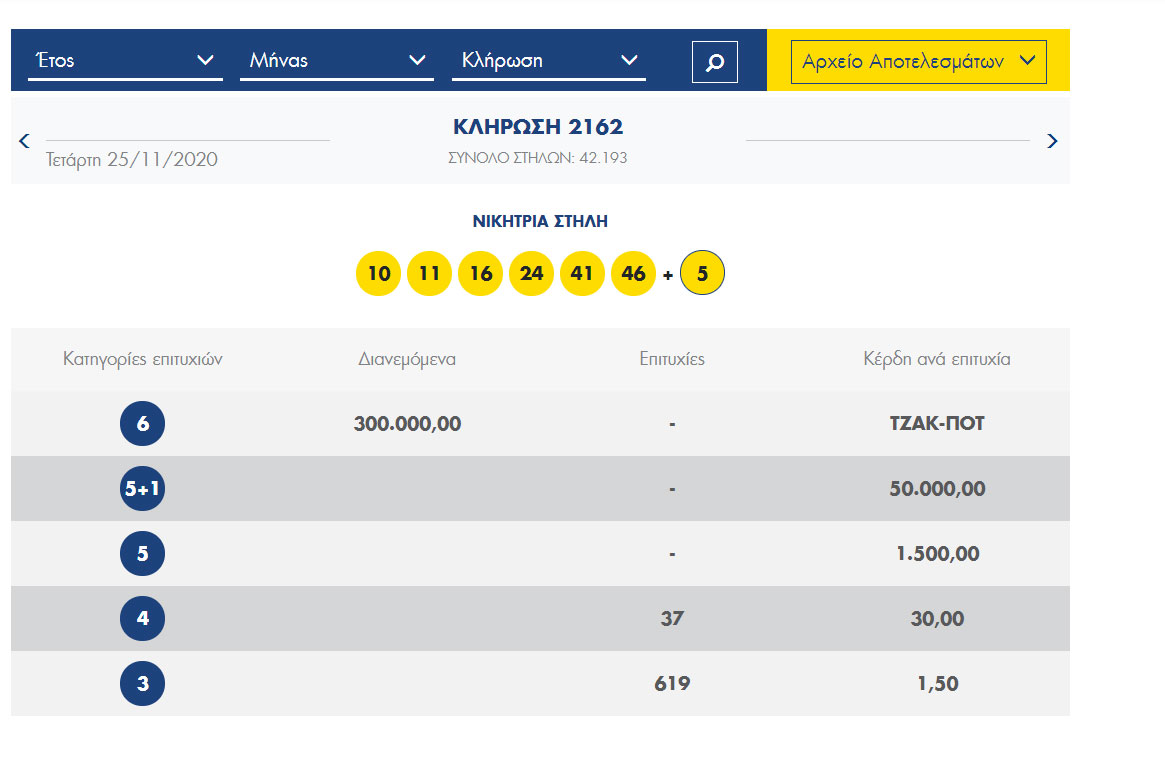The height and width of the screenshot is (780, 1165).
Task: Click the yellow ball number 46
Action: pos(633,274)
